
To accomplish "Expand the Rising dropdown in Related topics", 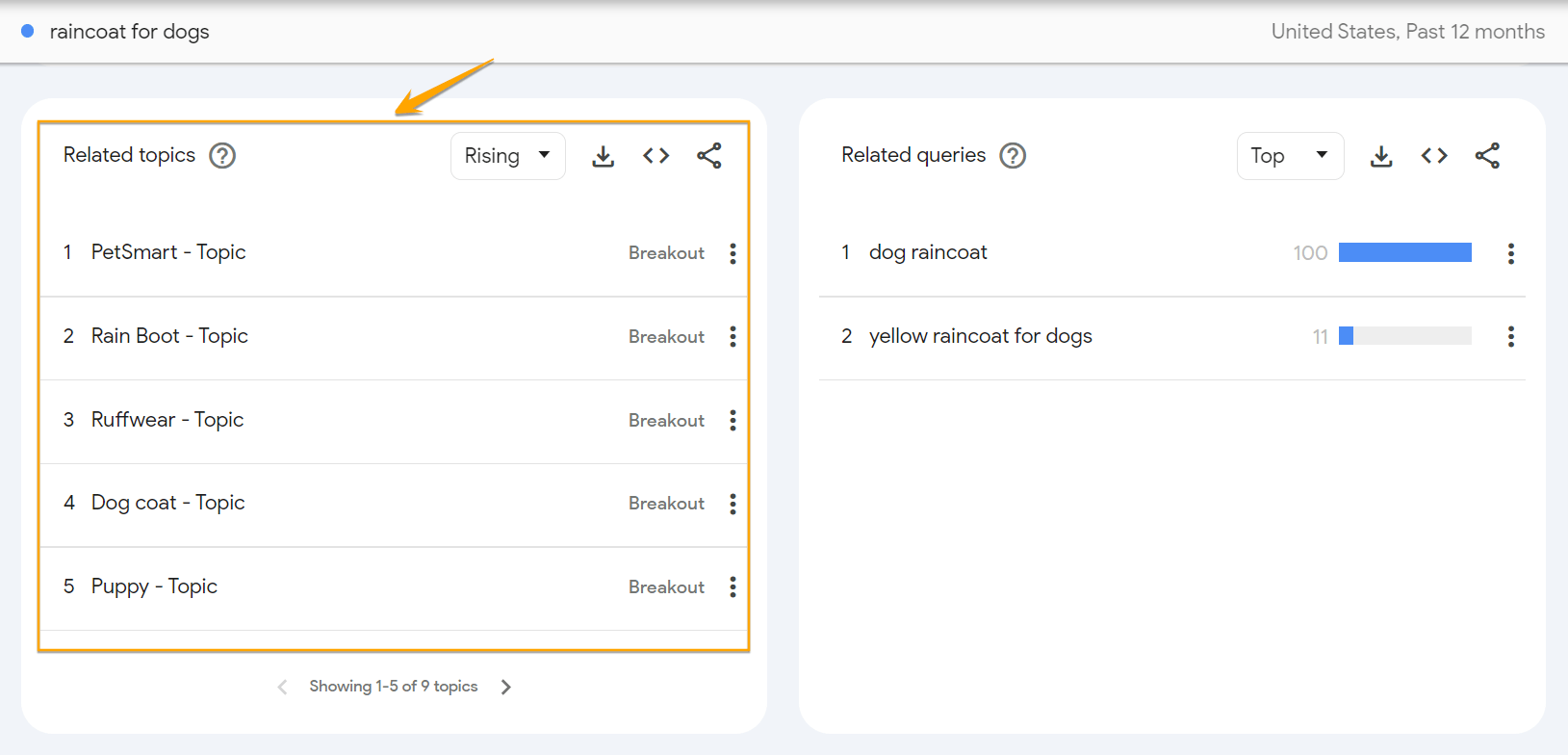I will pos(507,156).
